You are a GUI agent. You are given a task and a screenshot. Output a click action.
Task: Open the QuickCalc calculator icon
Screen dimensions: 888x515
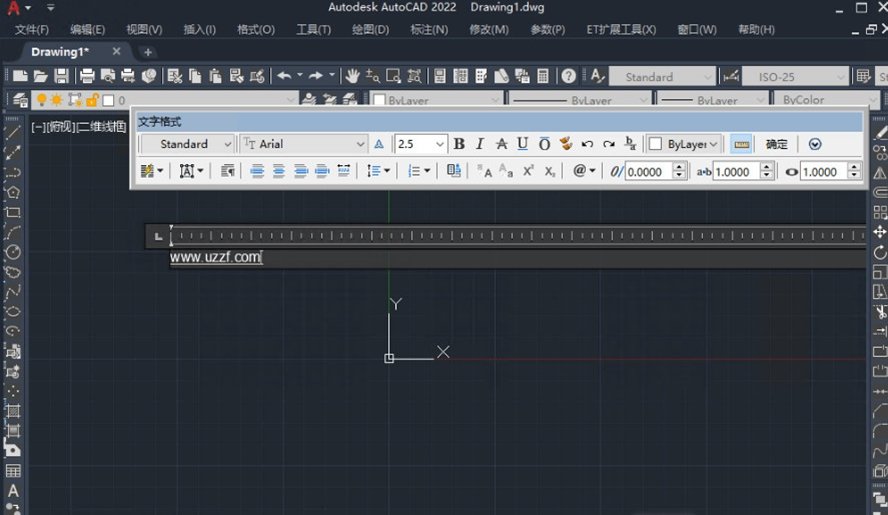[x=543, y=76]
